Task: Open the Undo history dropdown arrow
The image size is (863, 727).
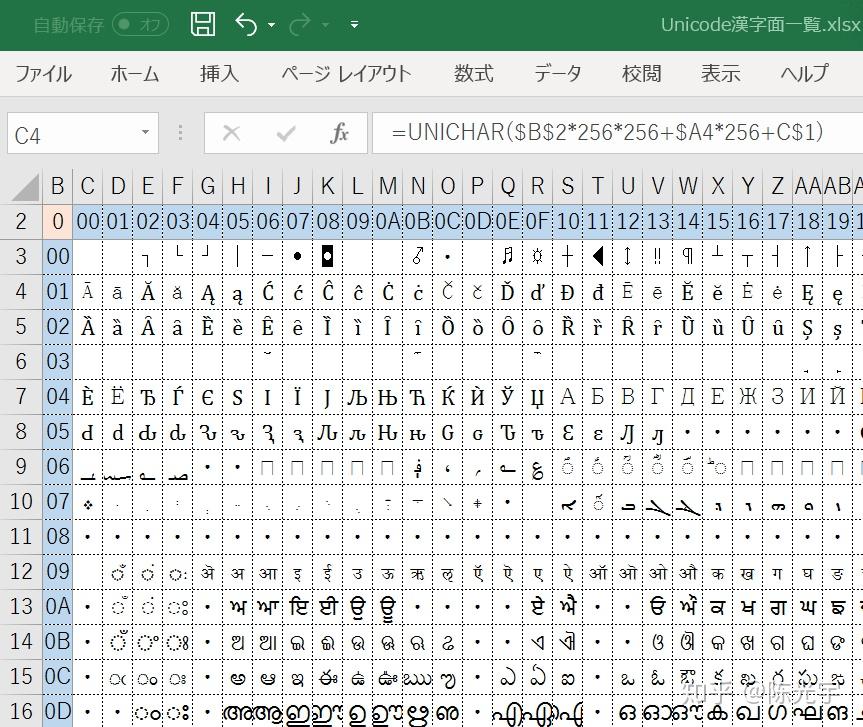Action: pos(273,24)
